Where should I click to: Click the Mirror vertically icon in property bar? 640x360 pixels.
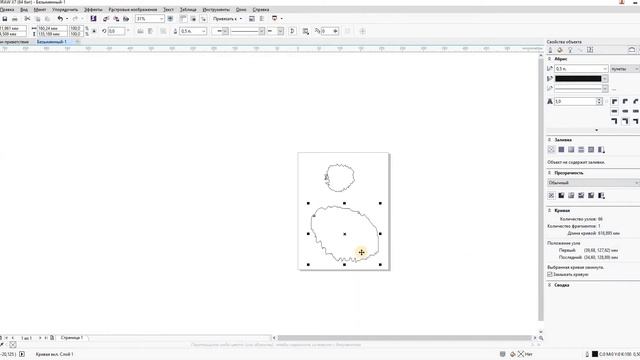pyautogui.click(x=150, y=31)
